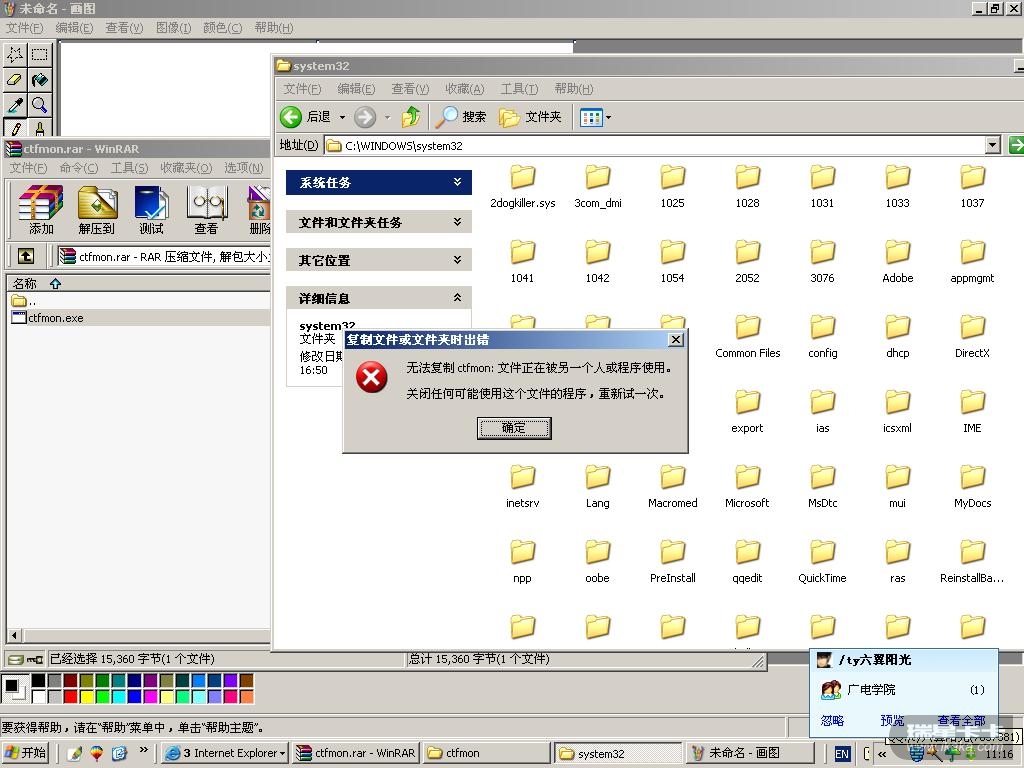Viewport: 1024px width, 768px height.
Task: Open WinRAR's 选项(N) menu
Action: pos(244,168)
